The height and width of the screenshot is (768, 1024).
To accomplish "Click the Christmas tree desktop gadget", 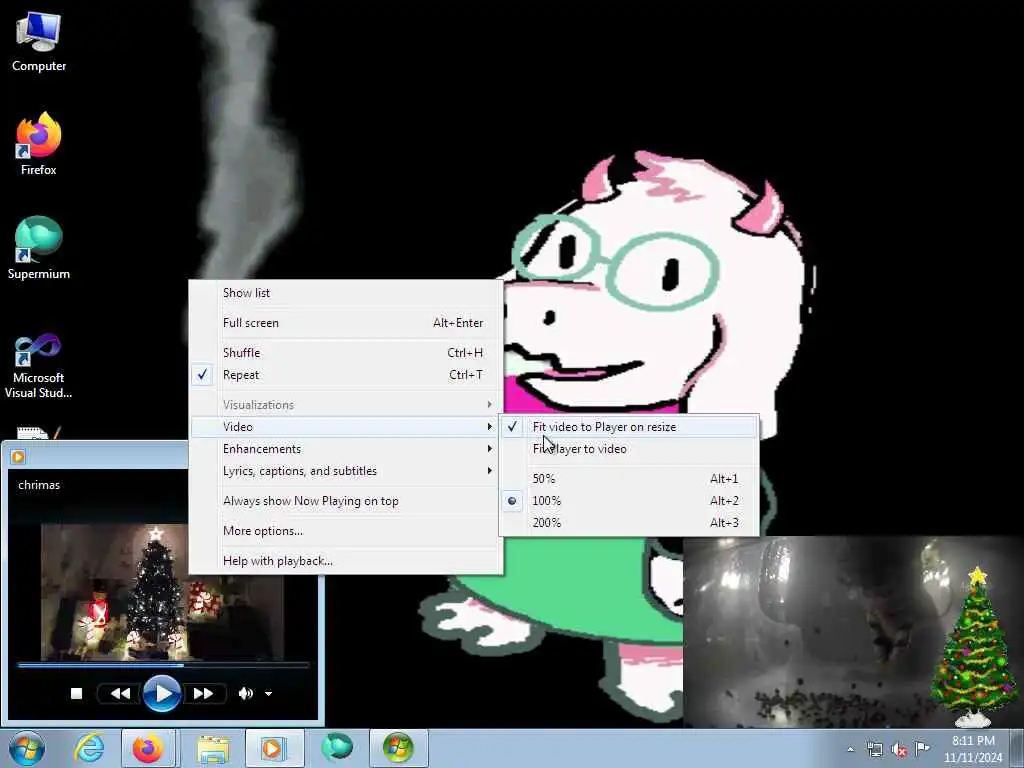I will [975, 647].
